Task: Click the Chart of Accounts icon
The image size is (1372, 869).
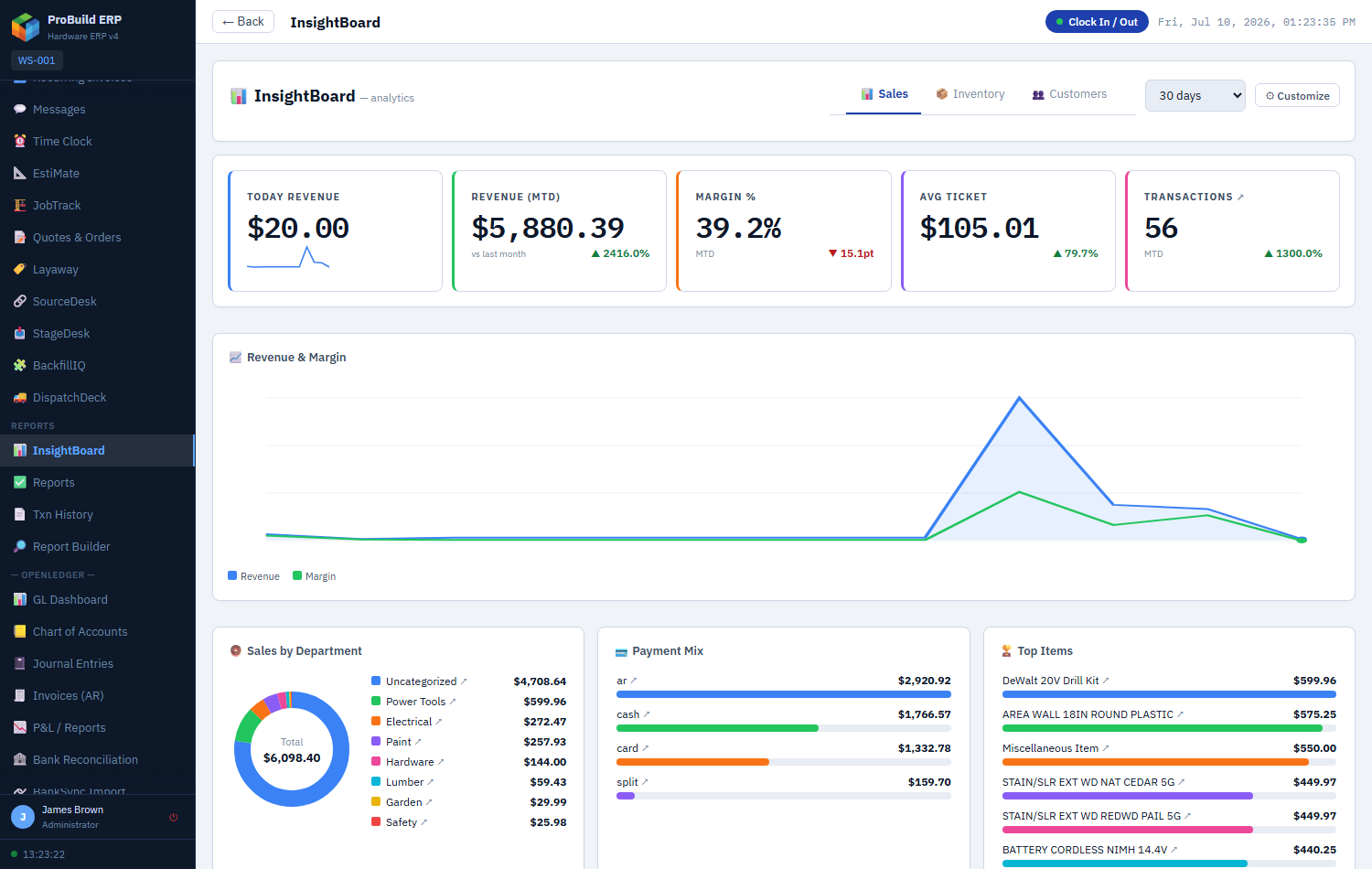Action: (x=19, y=631)
